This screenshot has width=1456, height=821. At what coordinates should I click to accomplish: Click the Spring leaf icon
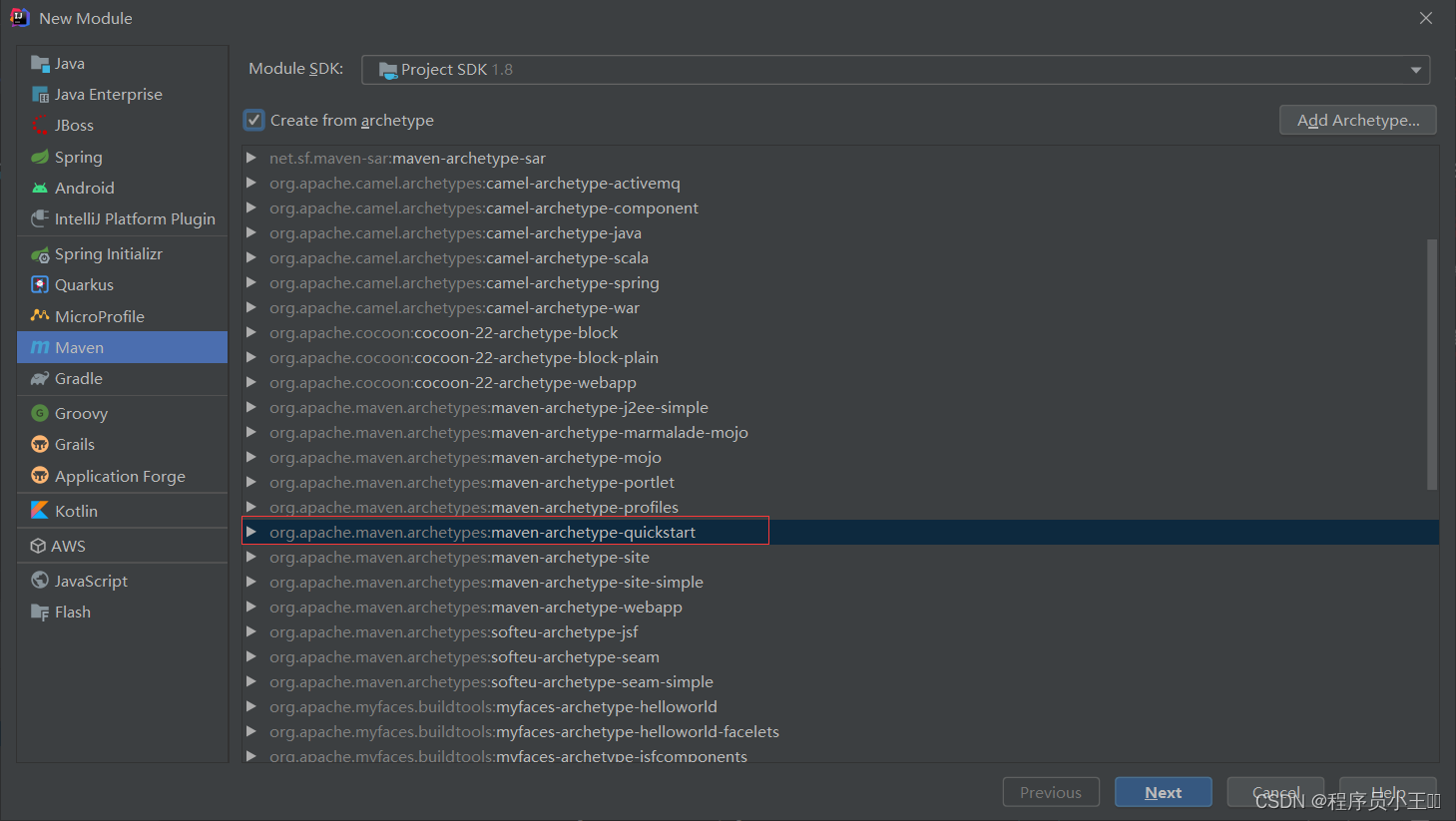pyautogui.click(x=40, y=158)
